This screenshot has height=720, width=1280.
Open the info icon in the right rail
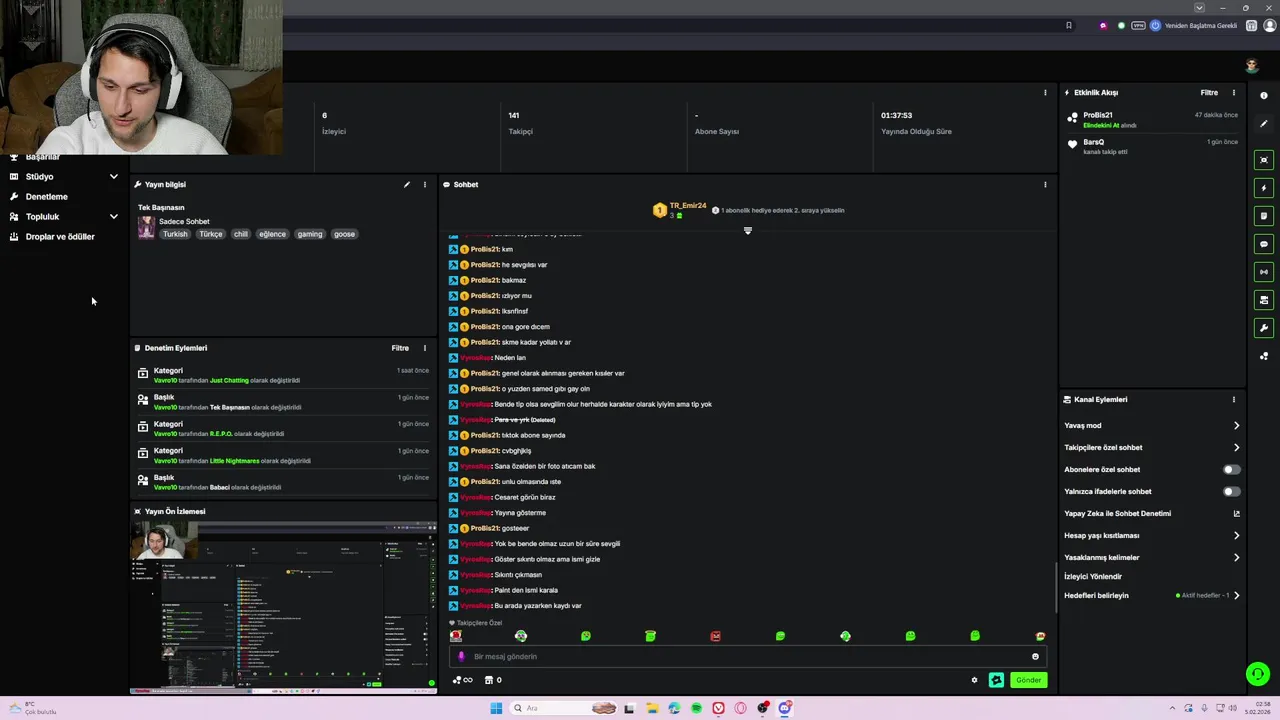1264,95
